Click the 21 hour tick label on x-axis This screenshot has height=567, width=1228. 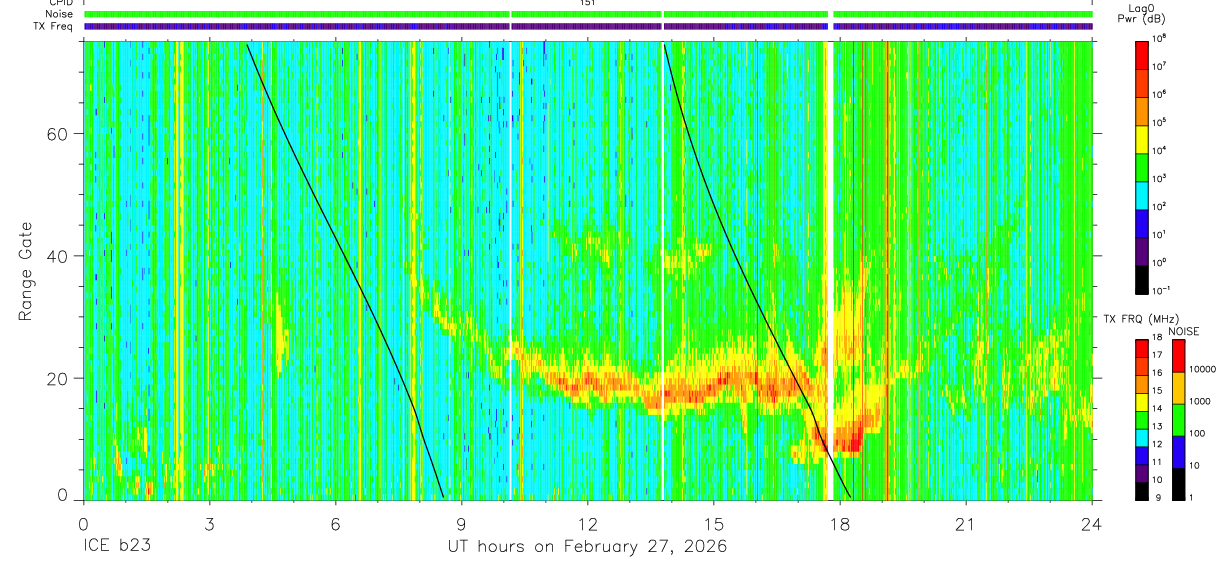[966, 524]
